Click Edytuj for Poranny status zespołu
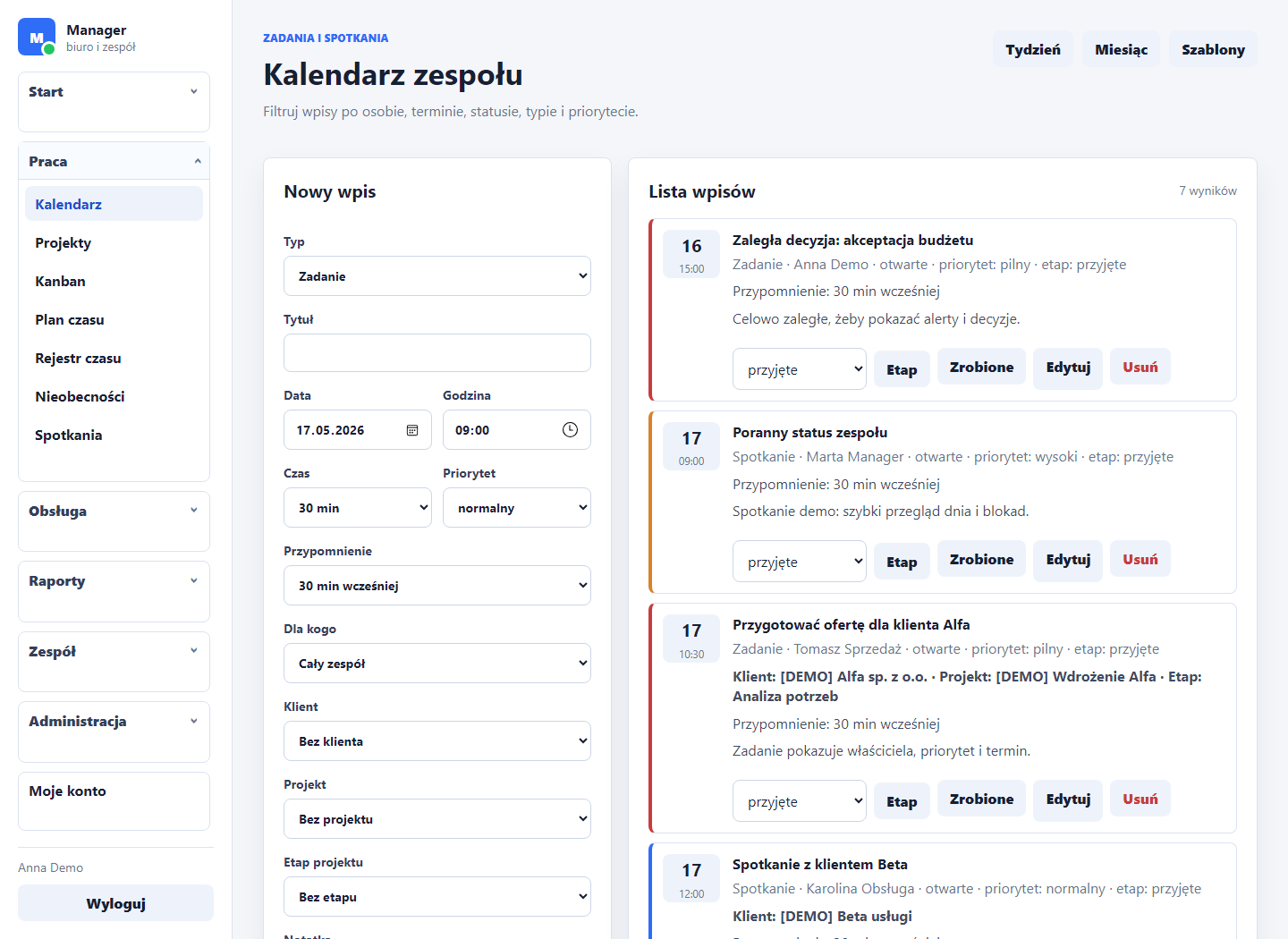 [x=1068, y=559]
